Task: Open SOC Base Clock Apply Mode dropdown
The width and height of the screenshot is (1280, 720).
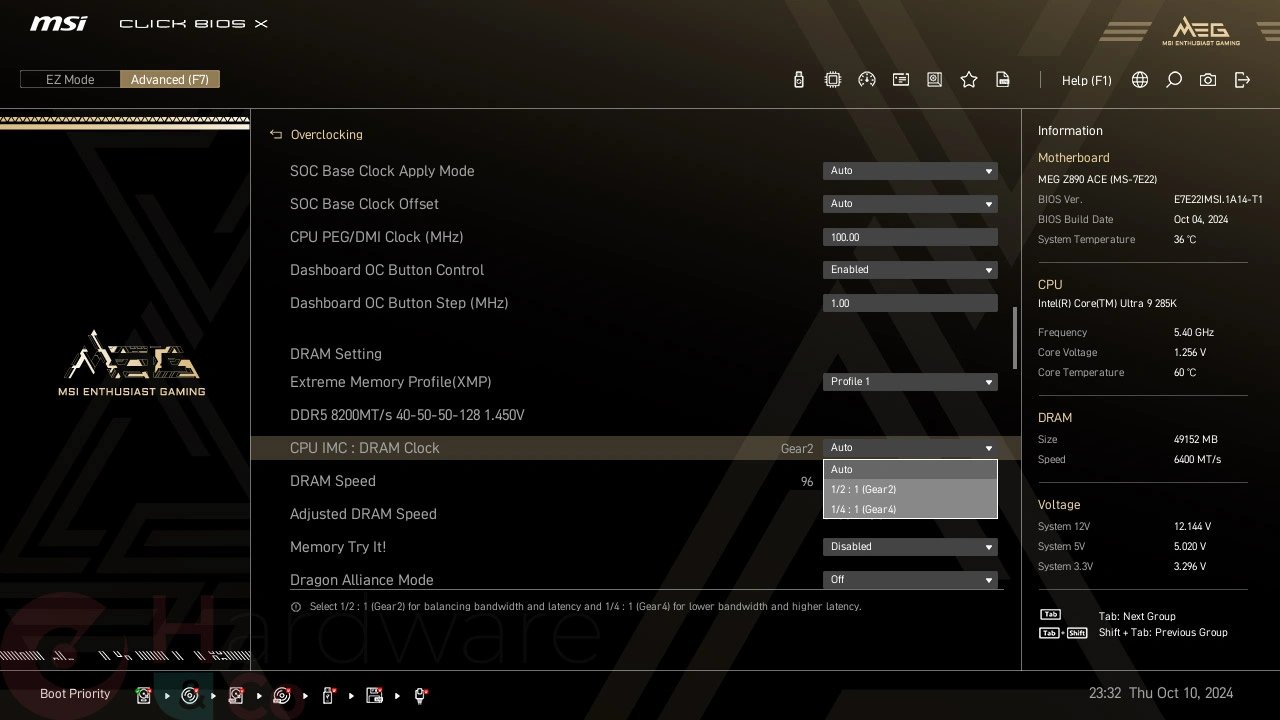Action: (x=910, y=171)
